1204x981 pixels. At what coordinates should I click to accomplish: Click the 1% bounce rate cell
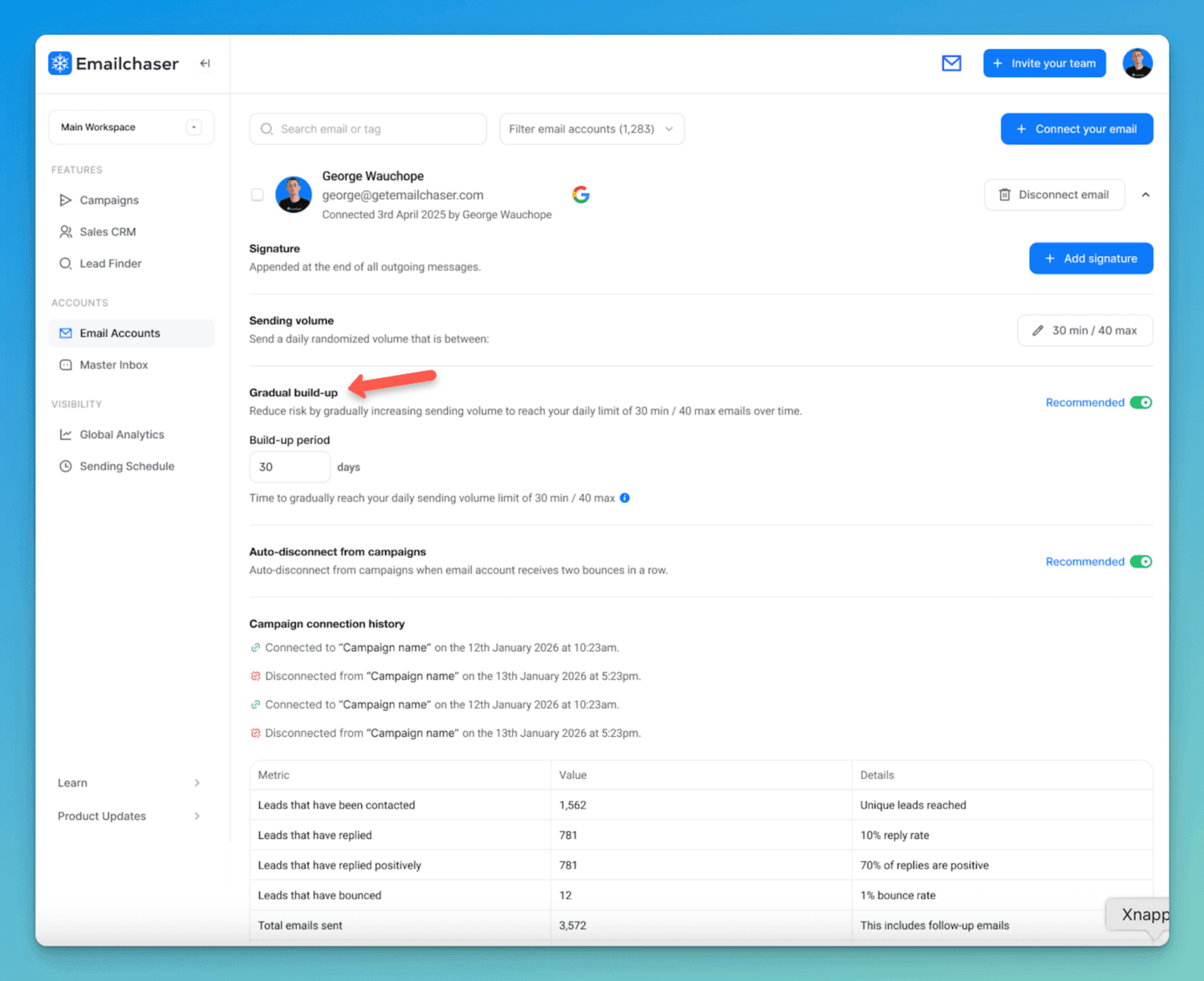[898, 896]
